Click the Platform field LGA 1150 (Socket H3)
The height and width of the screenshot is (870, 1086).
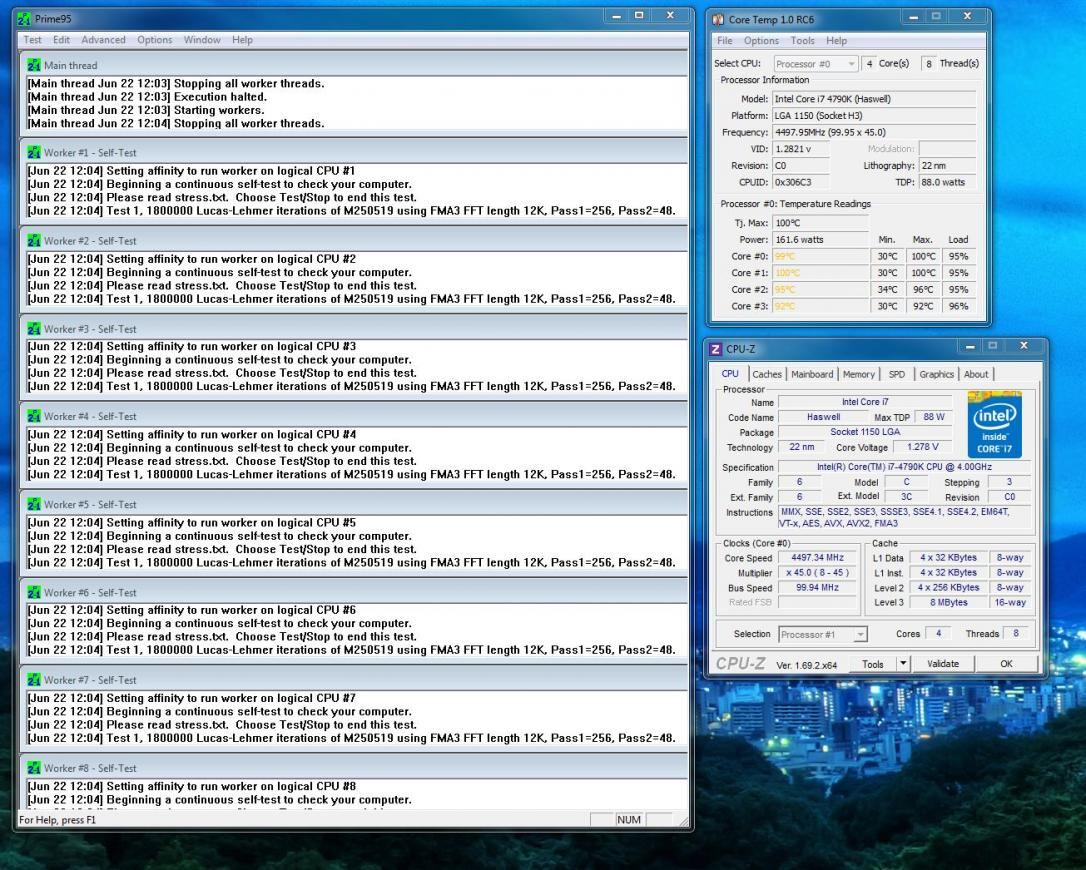pos(874,116)
